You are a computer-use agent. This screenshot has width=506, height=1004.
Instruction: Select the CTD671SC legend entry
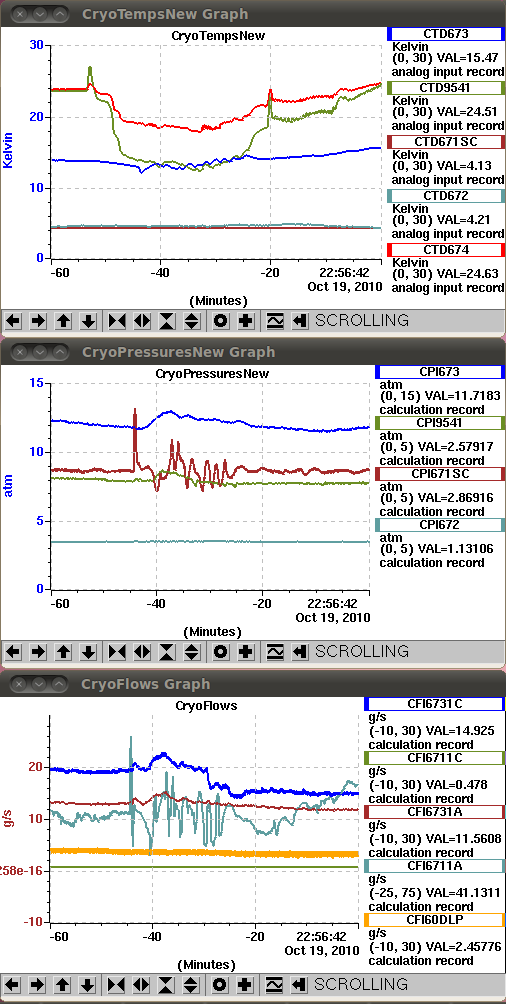(x=446, y=142)
